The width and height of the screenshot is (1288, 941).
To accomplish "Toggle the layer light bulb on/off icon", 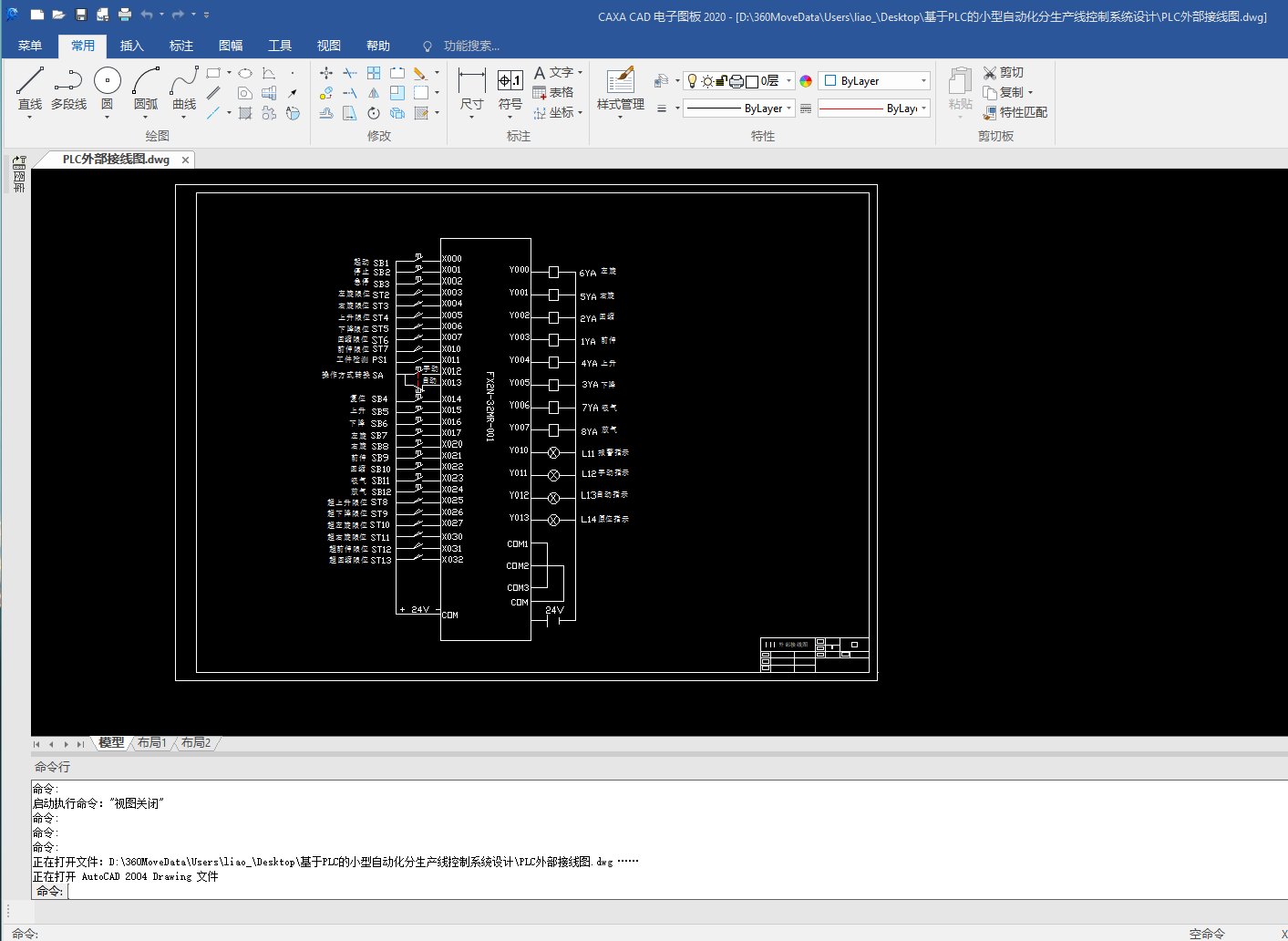I will pyautogui.click(x=692, y=81).
